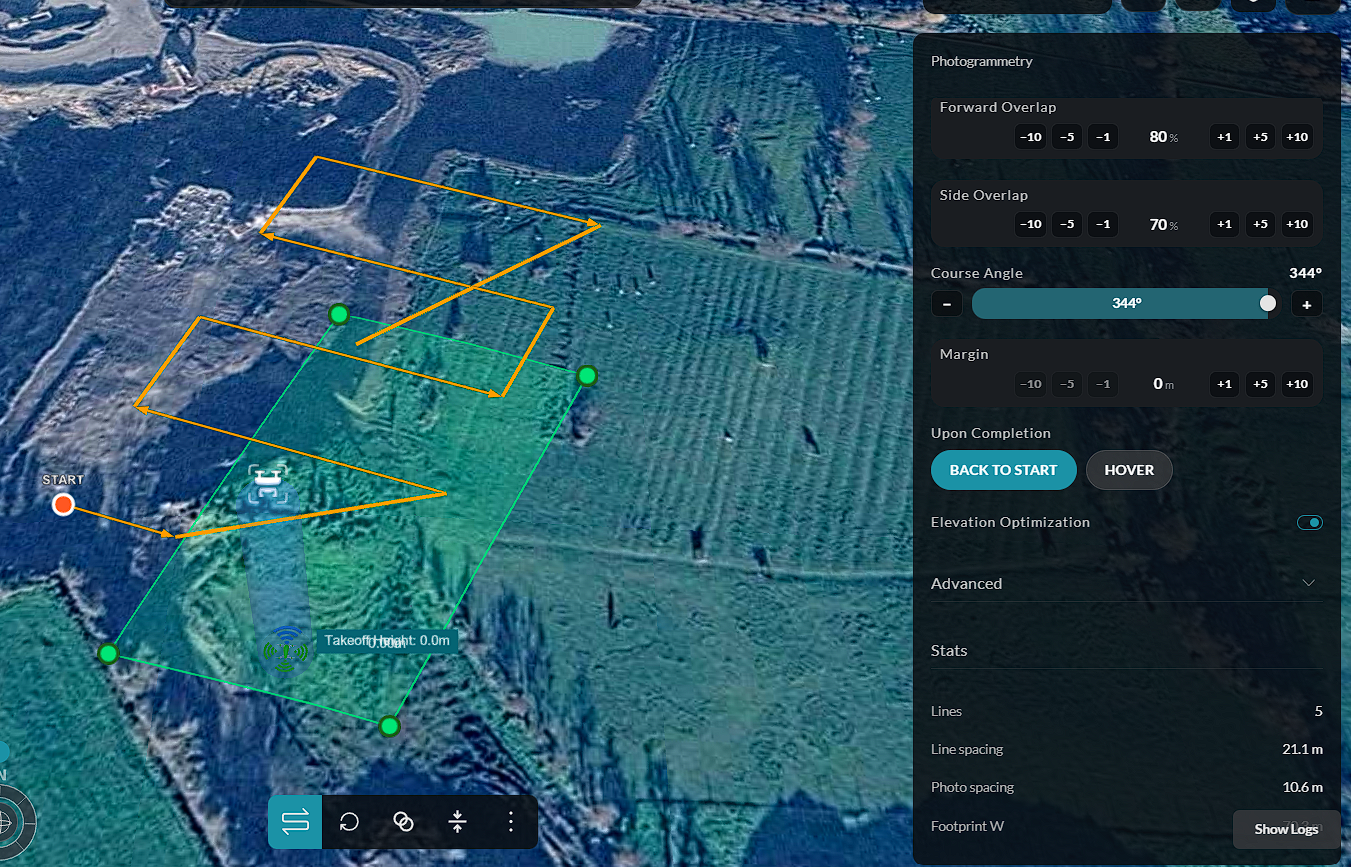Decrease Margin by 1
1351x867 pixels.
1102,384
